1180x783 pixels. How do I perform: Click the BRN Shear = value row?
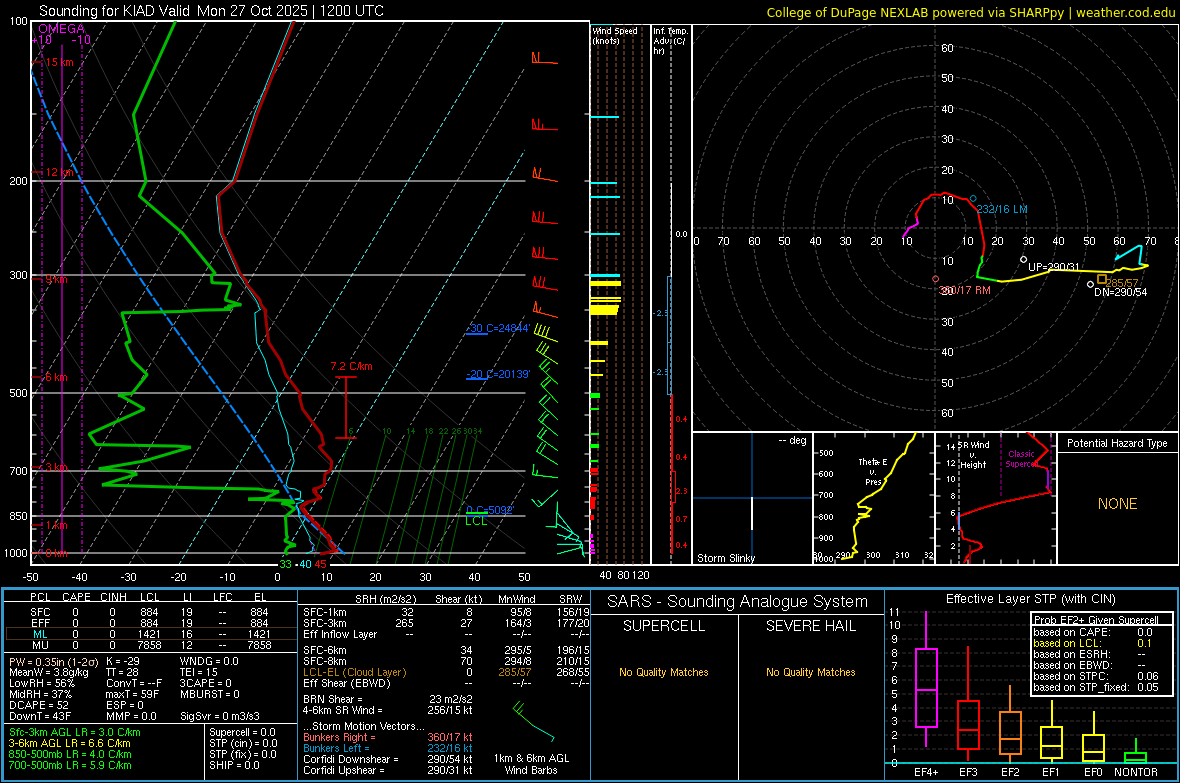coord(388,699)
